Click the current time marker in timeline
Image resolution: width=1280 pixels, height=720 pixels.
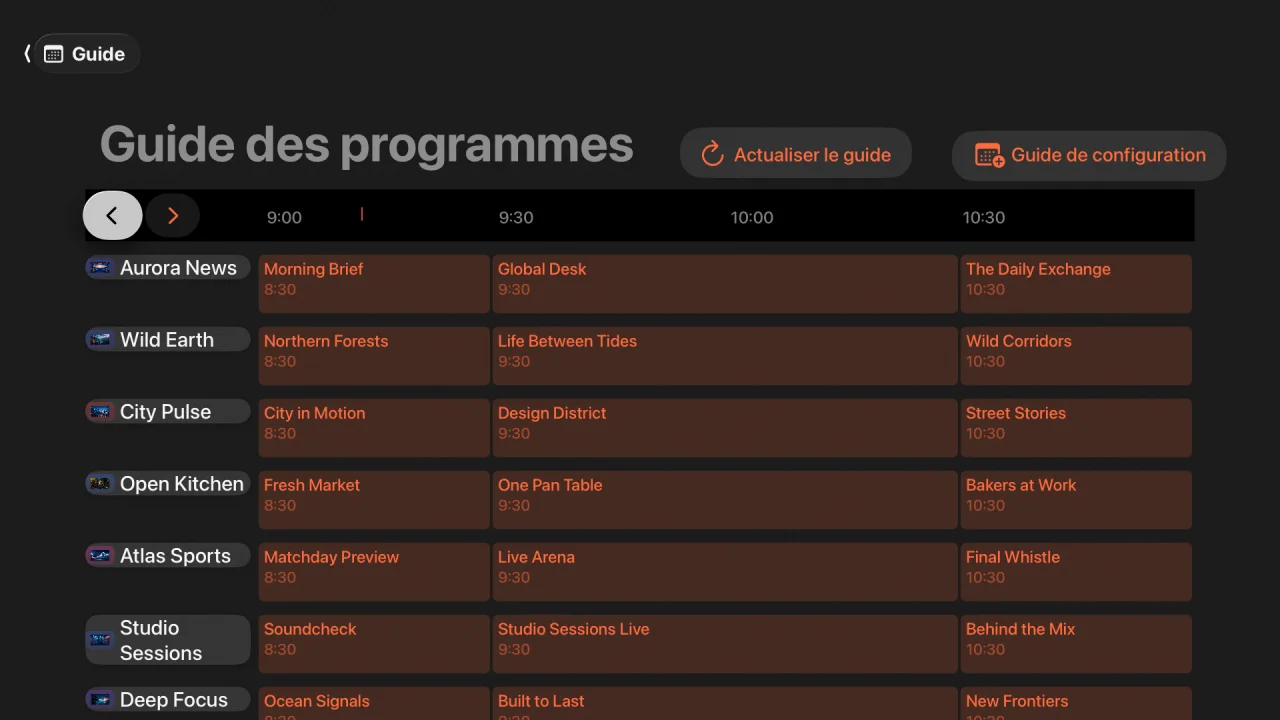[361, 213]
